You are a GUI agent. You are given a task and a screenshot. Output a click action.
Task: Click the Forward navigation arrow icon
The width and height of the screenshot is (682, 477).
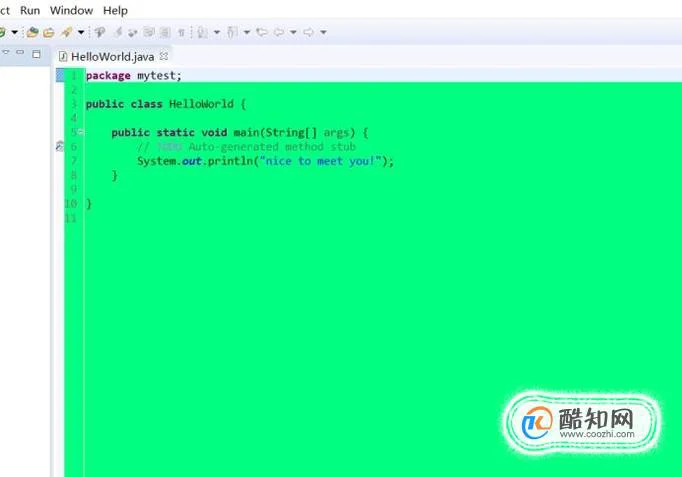click(x=308, y=32)
